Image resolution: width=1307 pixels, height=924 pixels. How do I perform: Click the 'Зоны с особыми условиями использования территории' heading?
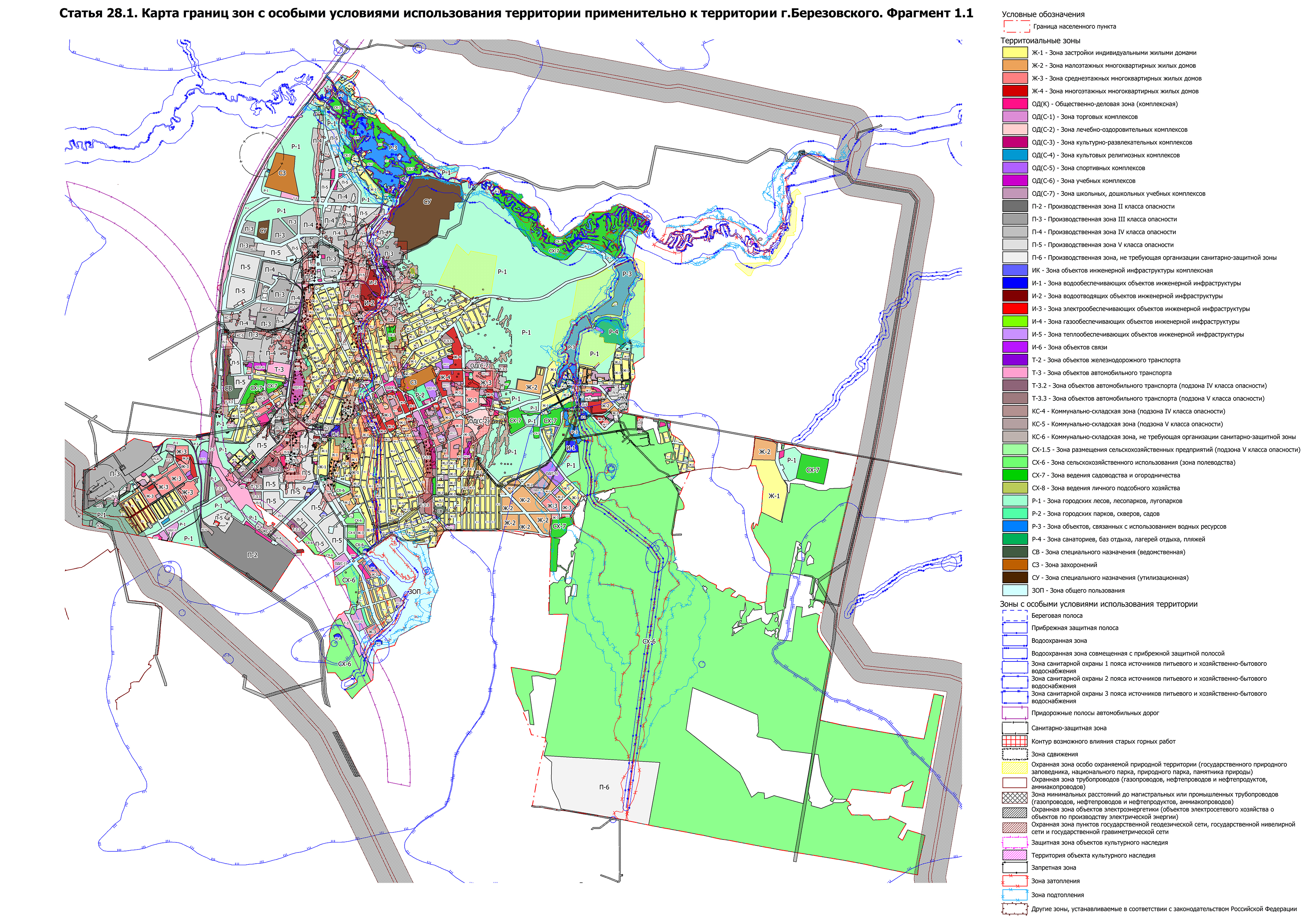[1099, 604]
